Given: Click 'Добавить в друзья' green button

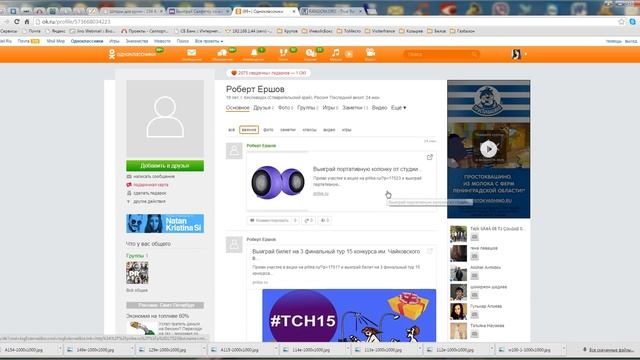Looking at the screenshot, I should [165, 166].
